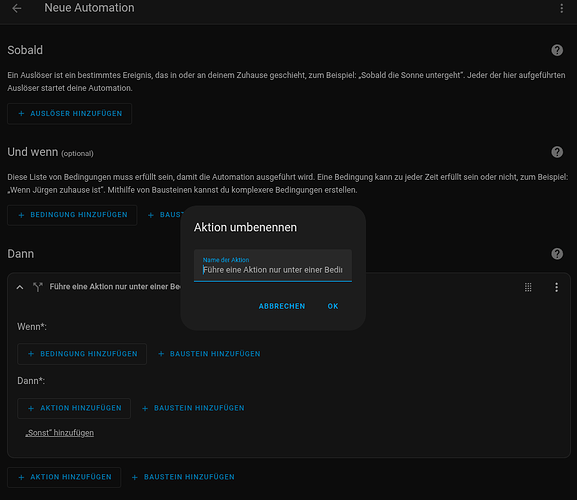Click bottom Aktion hinzufügen button
Screen dimensions: 577x500
click(x=64, y=477)
